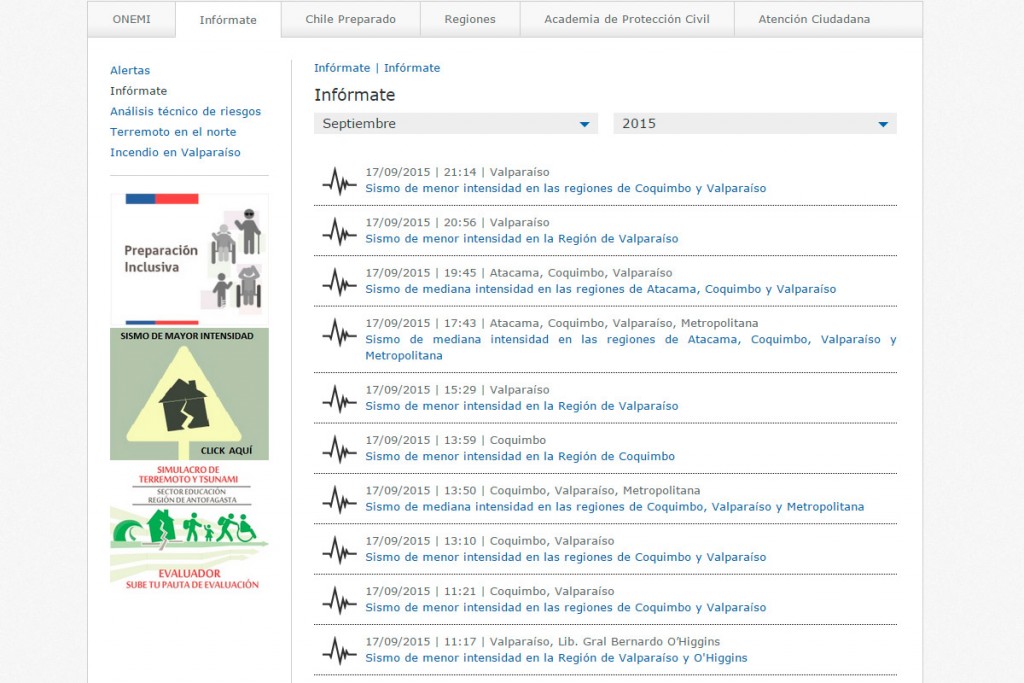Click seismograph icon beside the 19:45 entry
1024x683 pixels.
click(x=340, y=281)
